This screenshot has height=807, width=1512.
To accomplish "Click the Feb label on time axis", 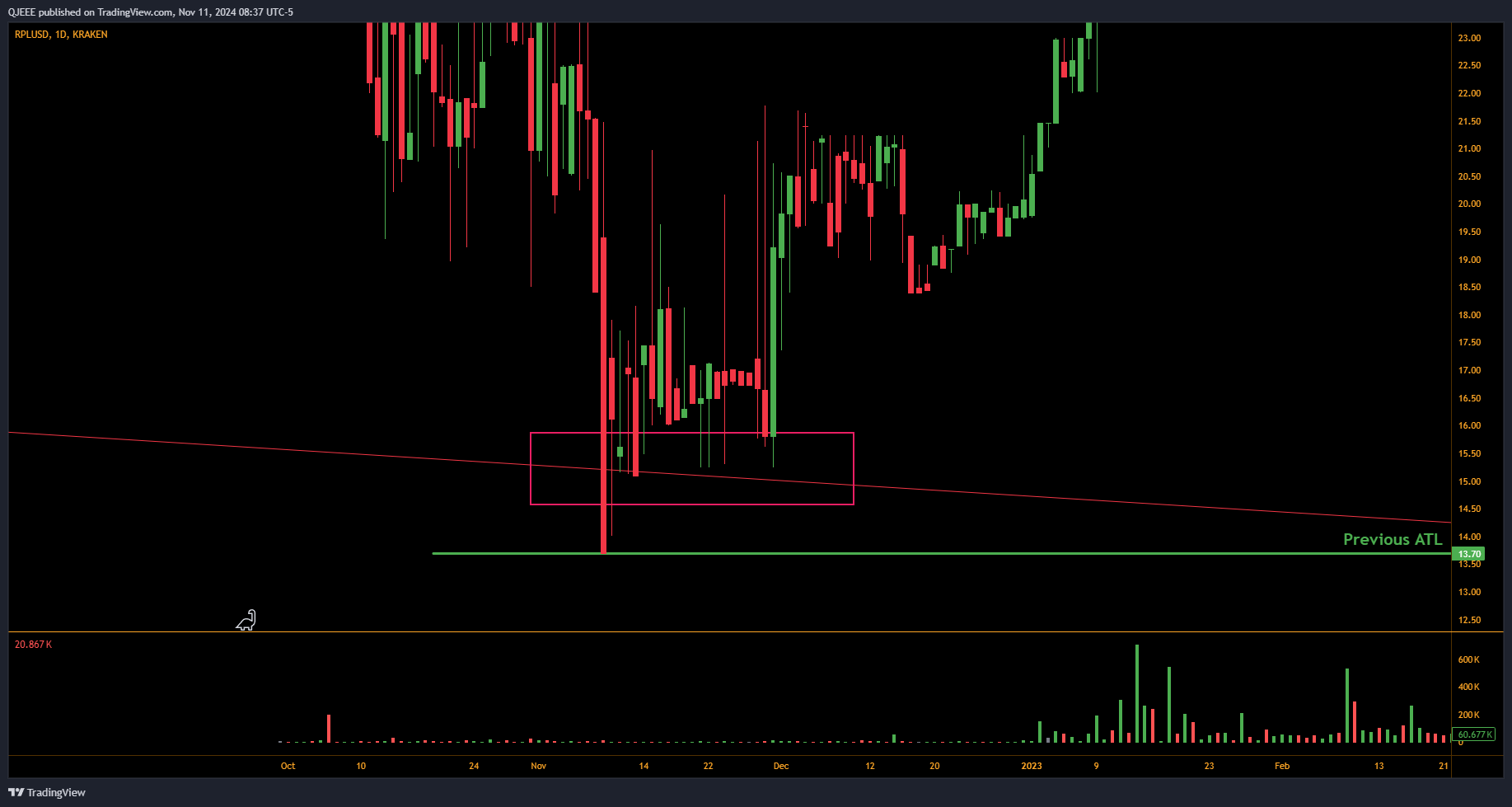I will 1282,766.
